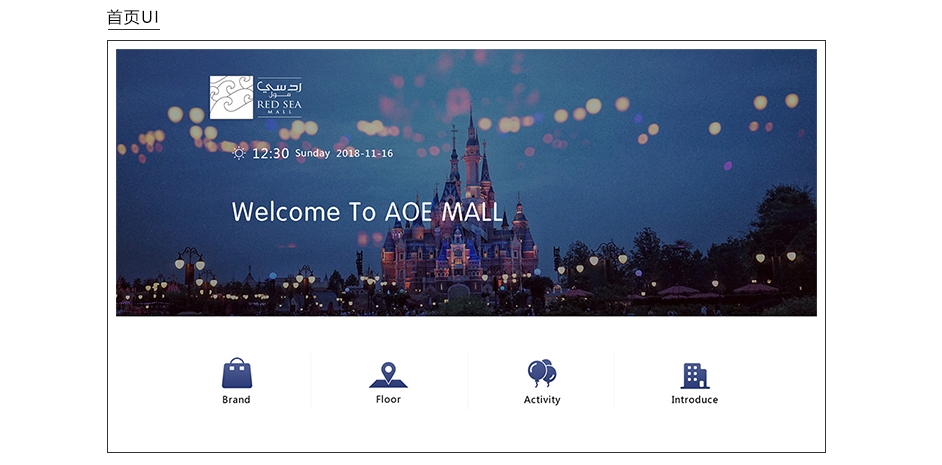Click the Brand shopping bag icon

pyautogui.click(x=237, y=373)
